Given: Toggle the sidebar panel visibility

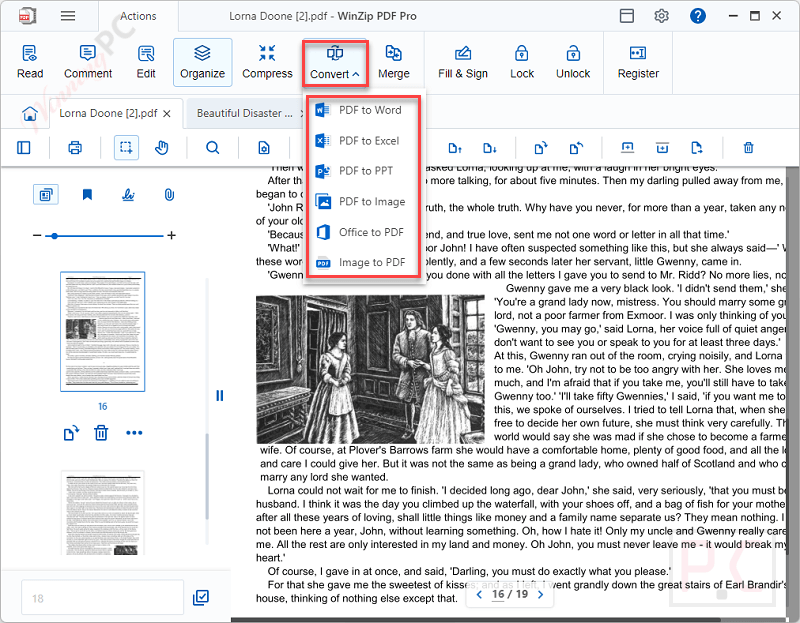Looking at the screenshot, I should (24, 147).
